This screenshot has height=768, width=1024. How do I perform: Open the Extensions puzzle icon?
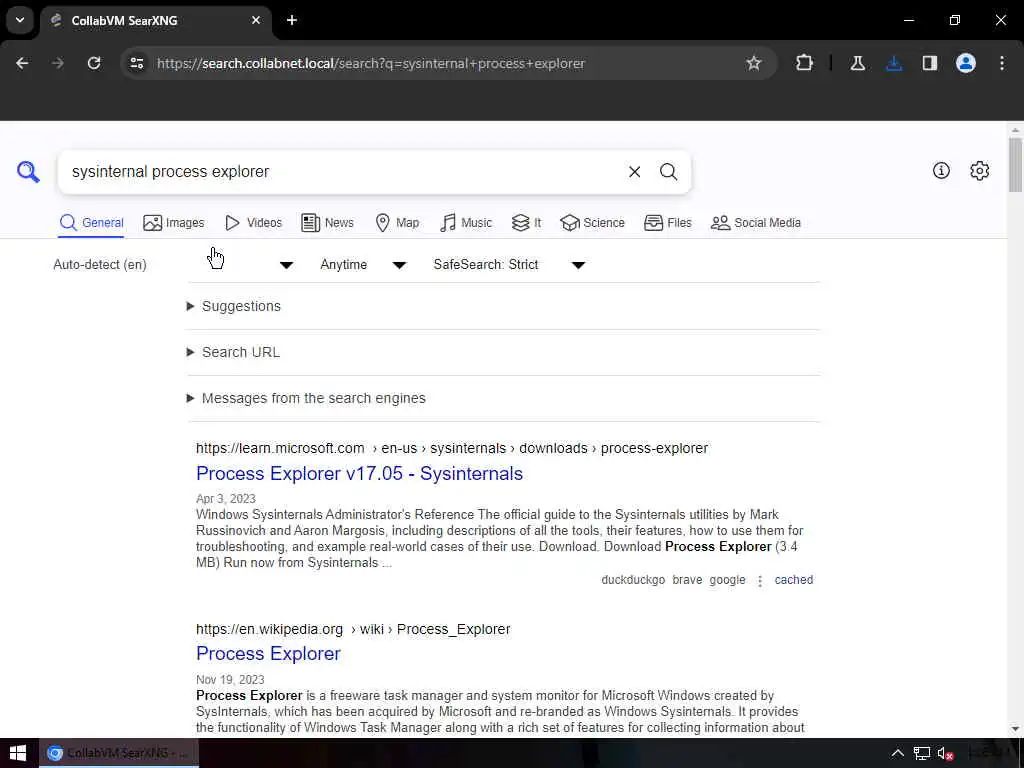coord(805,63)
